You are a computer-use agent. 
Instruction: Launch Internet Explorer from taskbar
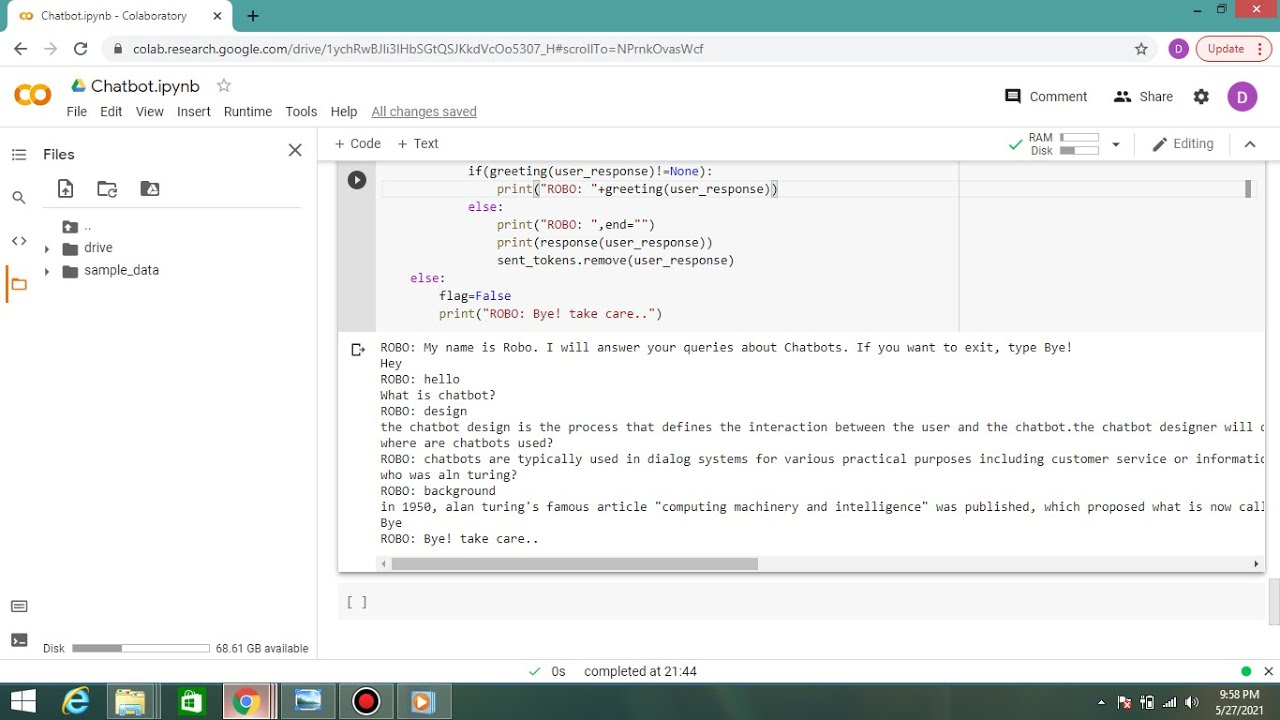tap(76, 701)
